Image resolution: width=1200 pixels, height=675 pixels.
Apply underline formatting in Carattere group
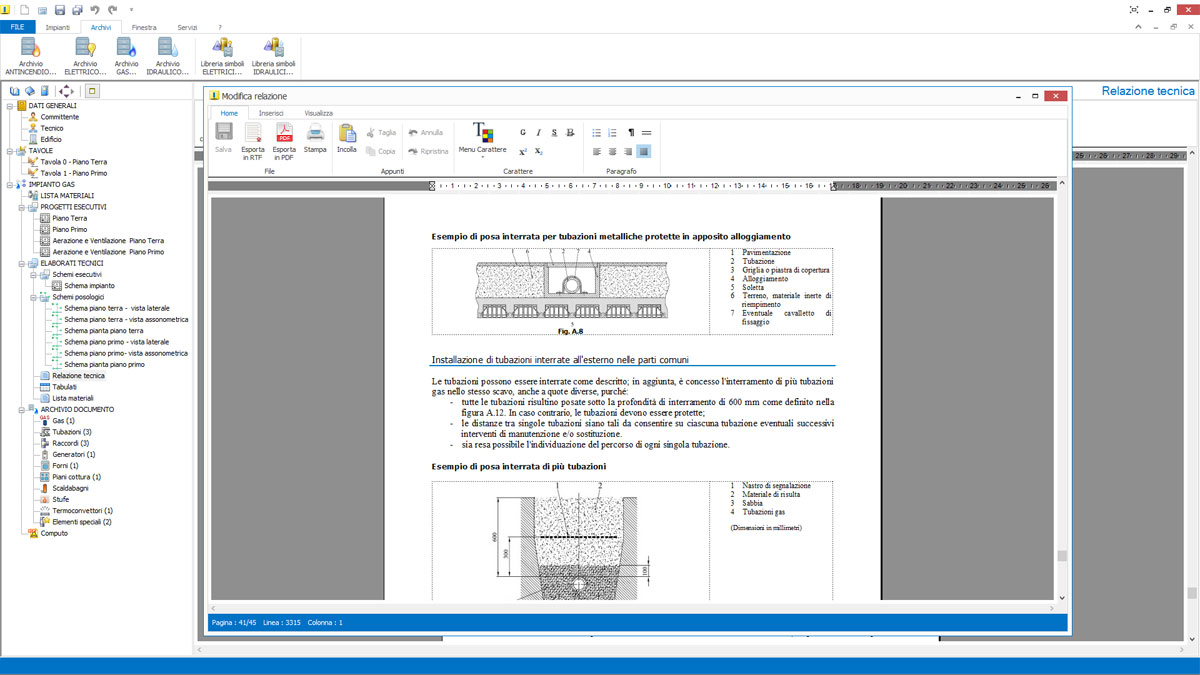tap(555, 132)
